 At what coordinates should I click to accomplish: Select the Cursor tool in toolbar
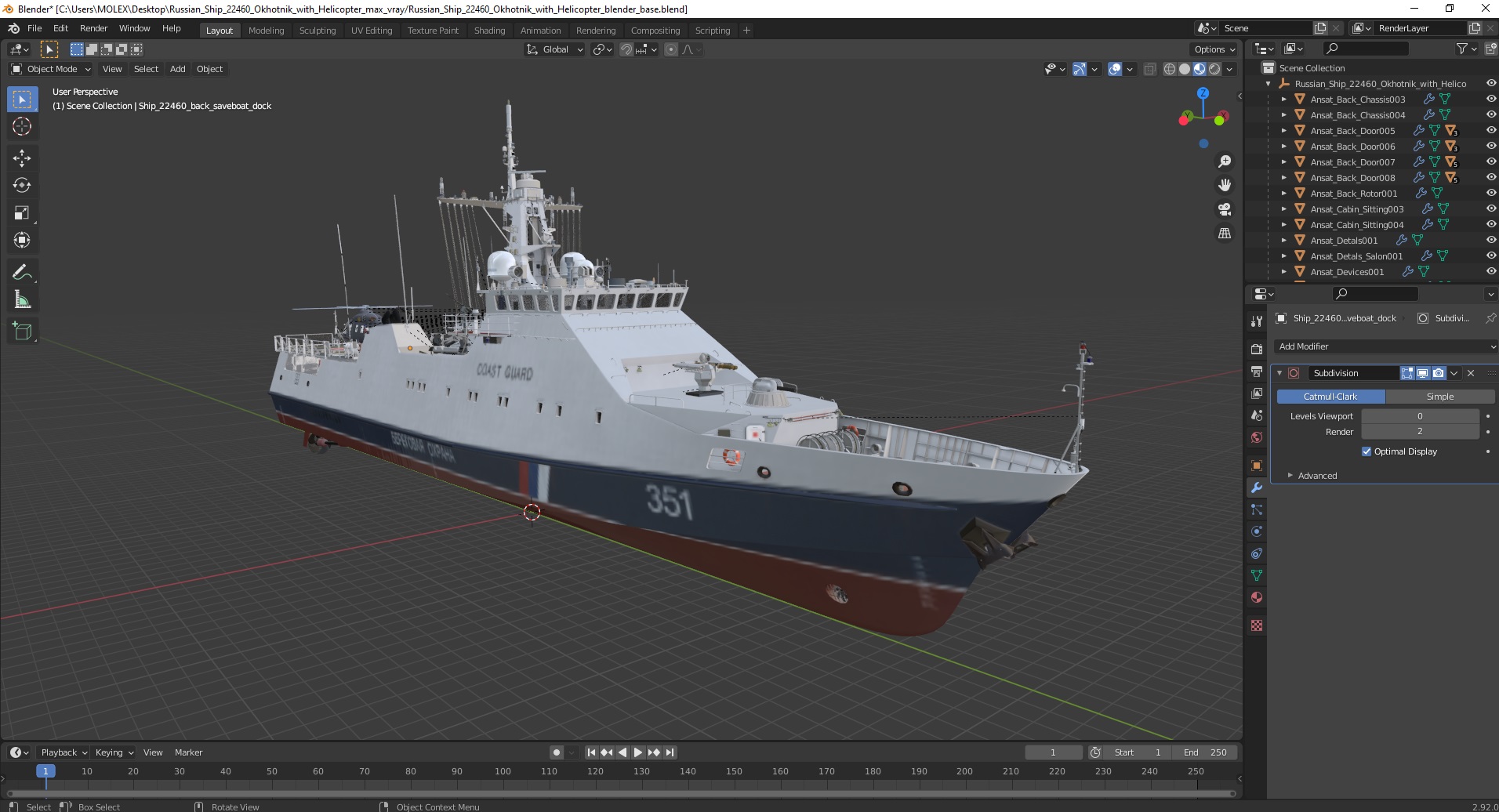[x=22, y=126]
